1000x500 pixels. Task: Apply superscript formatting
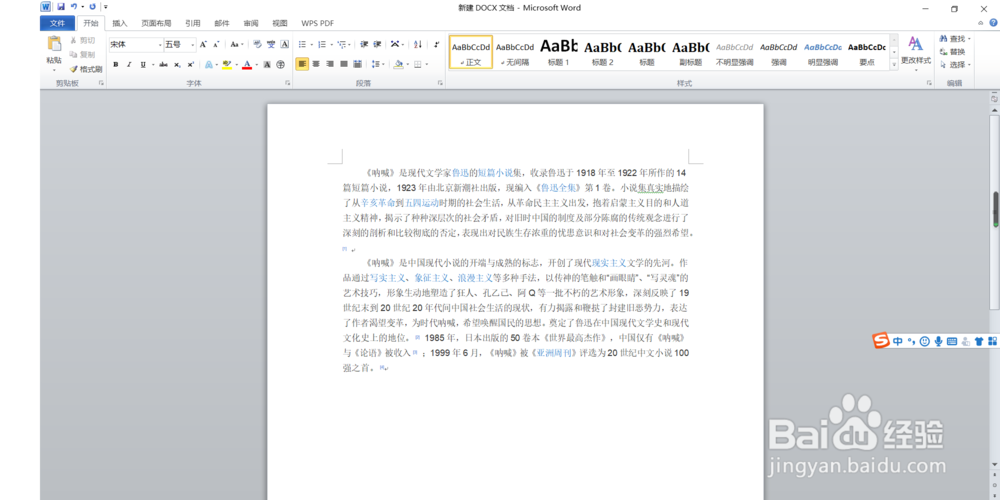[x=191, y=64]
